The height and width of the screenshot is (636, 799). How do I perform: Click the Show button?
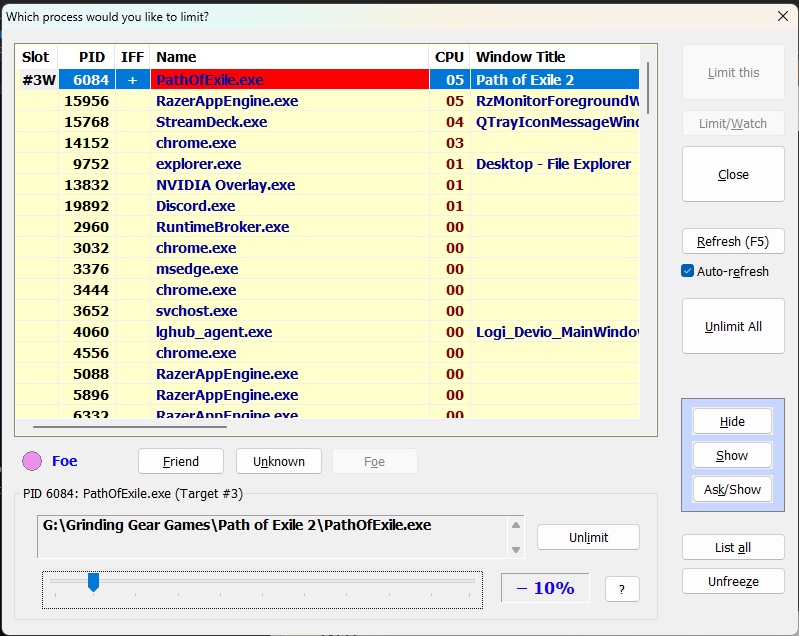(x=732, y=455)
